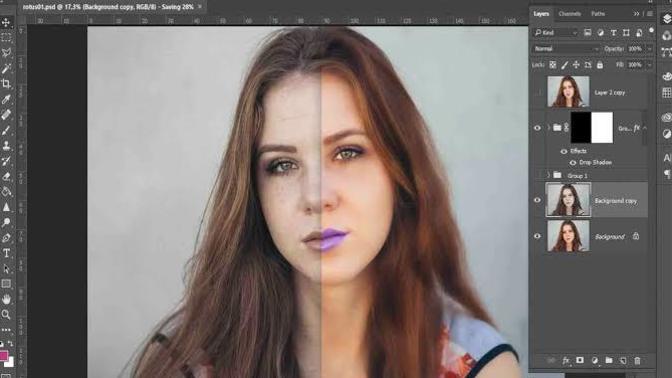The height and width of the screenshot is (378, 672).
Task: Switch to the Paths tab
Action: 598,14
